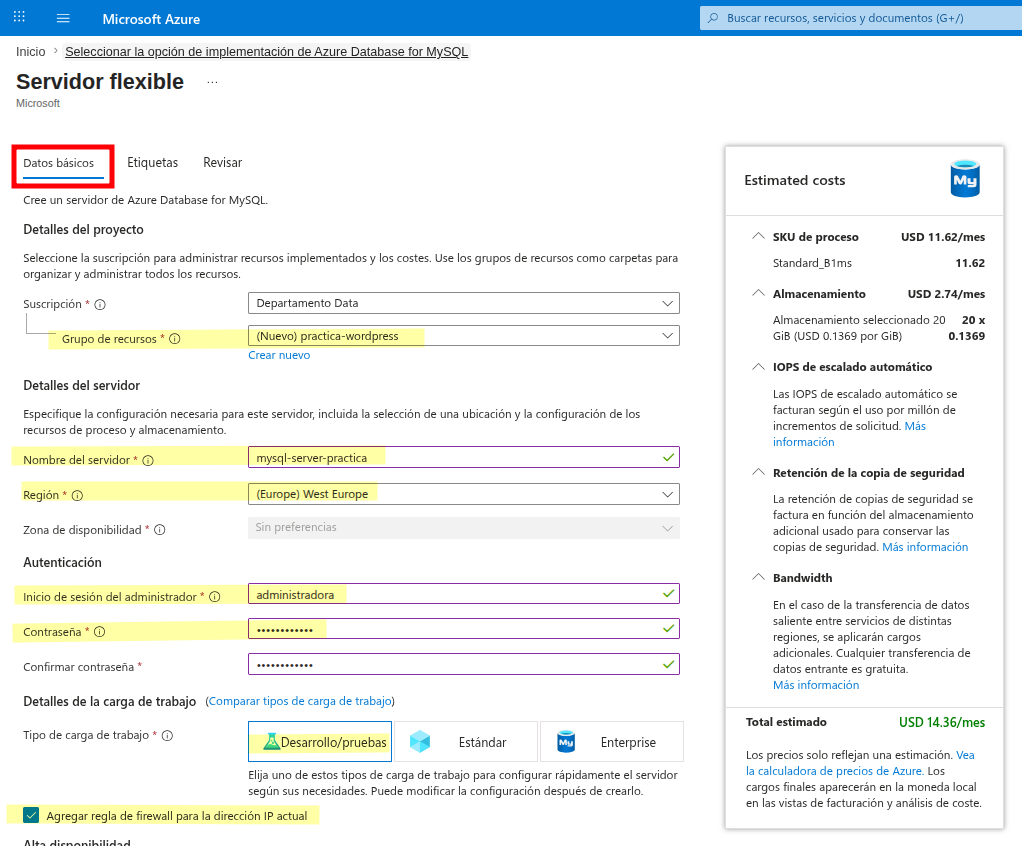Click the Crear nuevo link
Viewport: 1022px width, 846px height.
[x=279, y=355]
